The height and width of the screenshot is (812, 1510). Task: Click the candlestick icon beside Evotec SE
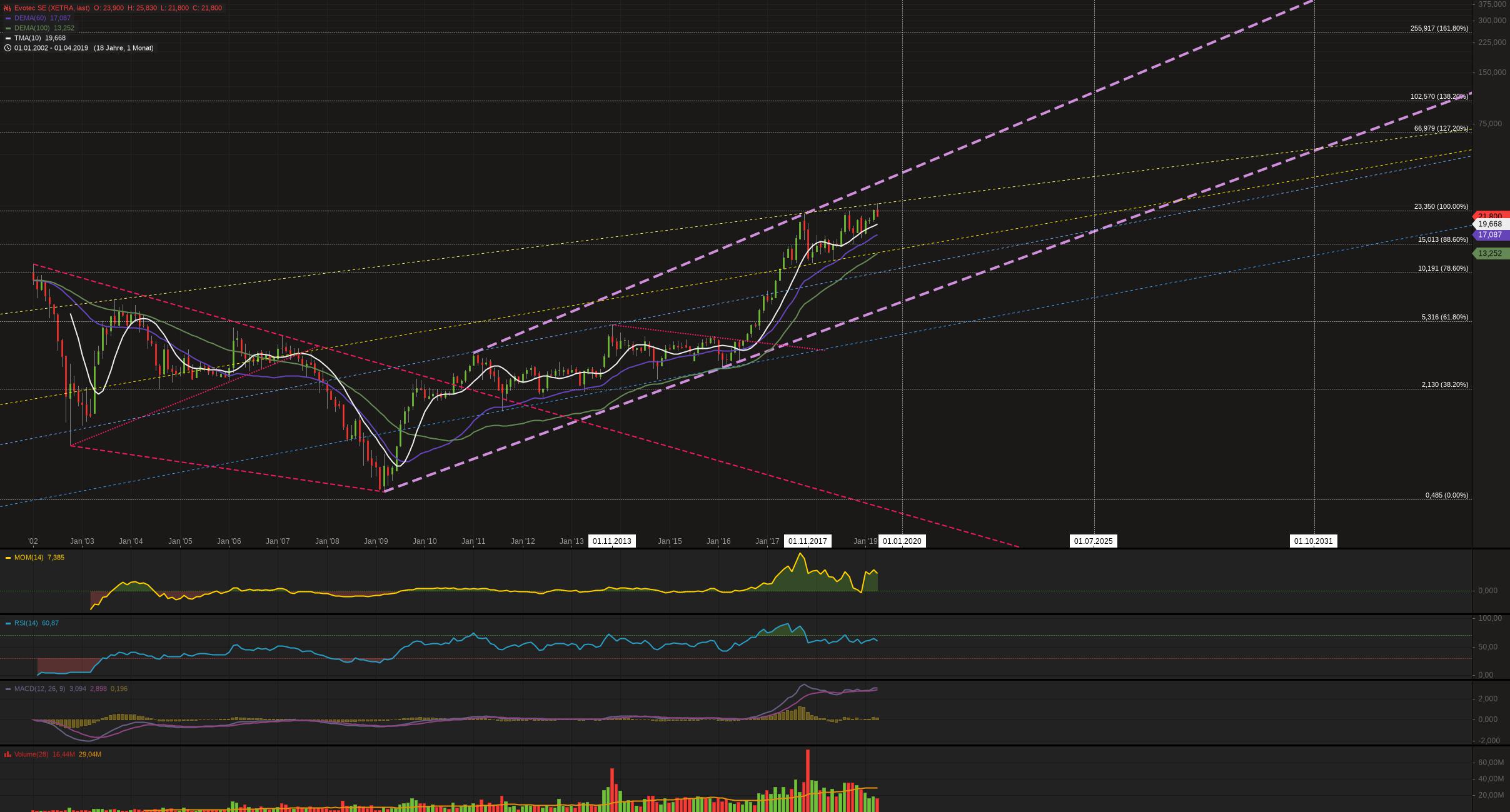7,8
